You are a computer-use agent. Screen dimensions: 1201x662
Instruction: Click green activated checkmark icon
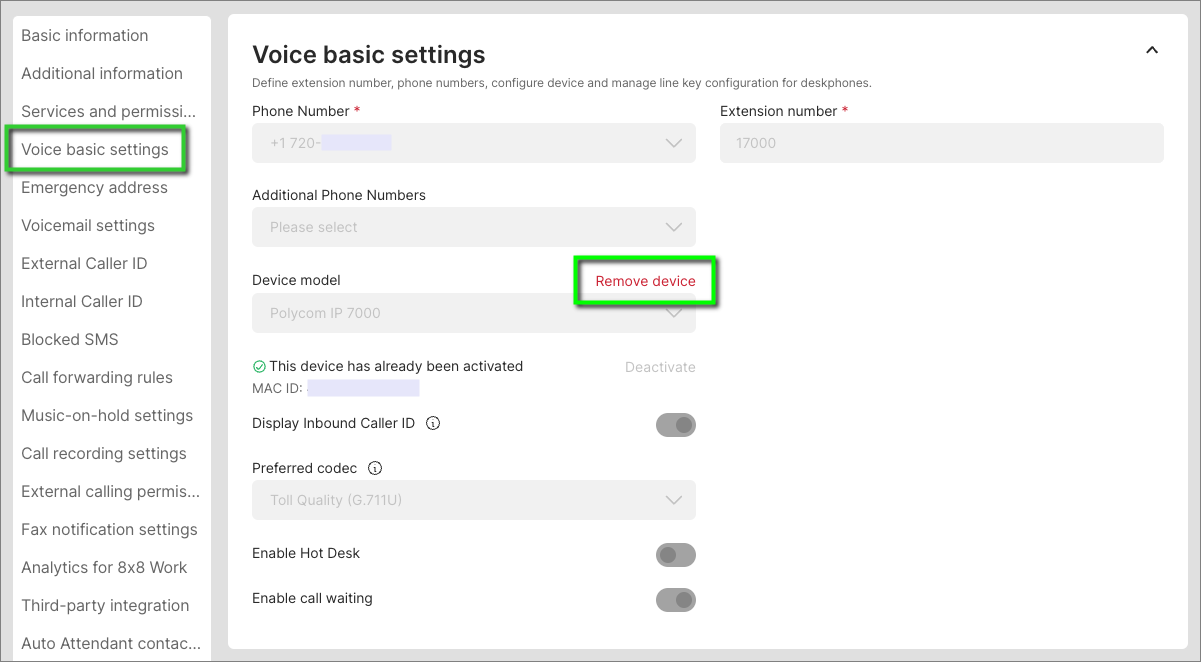click(259, 367)
